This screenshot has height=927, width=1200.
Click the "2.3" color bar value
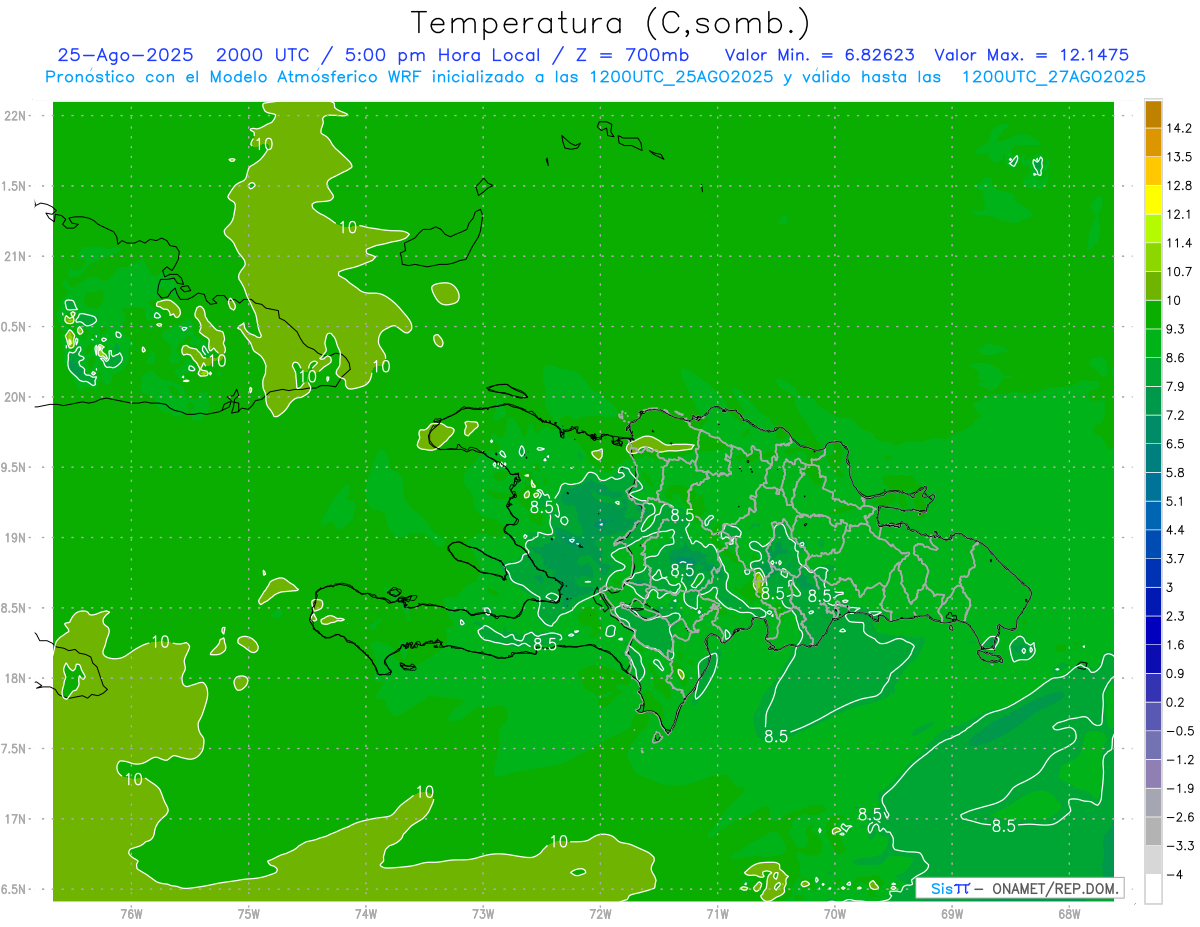click(x=1176, y=616)
